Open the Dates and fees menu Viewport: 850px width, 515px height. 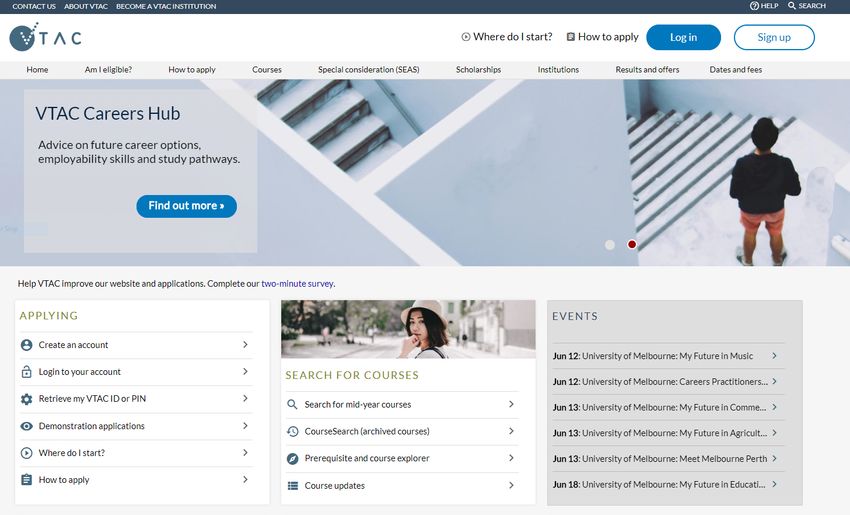(x=736, y=69)
